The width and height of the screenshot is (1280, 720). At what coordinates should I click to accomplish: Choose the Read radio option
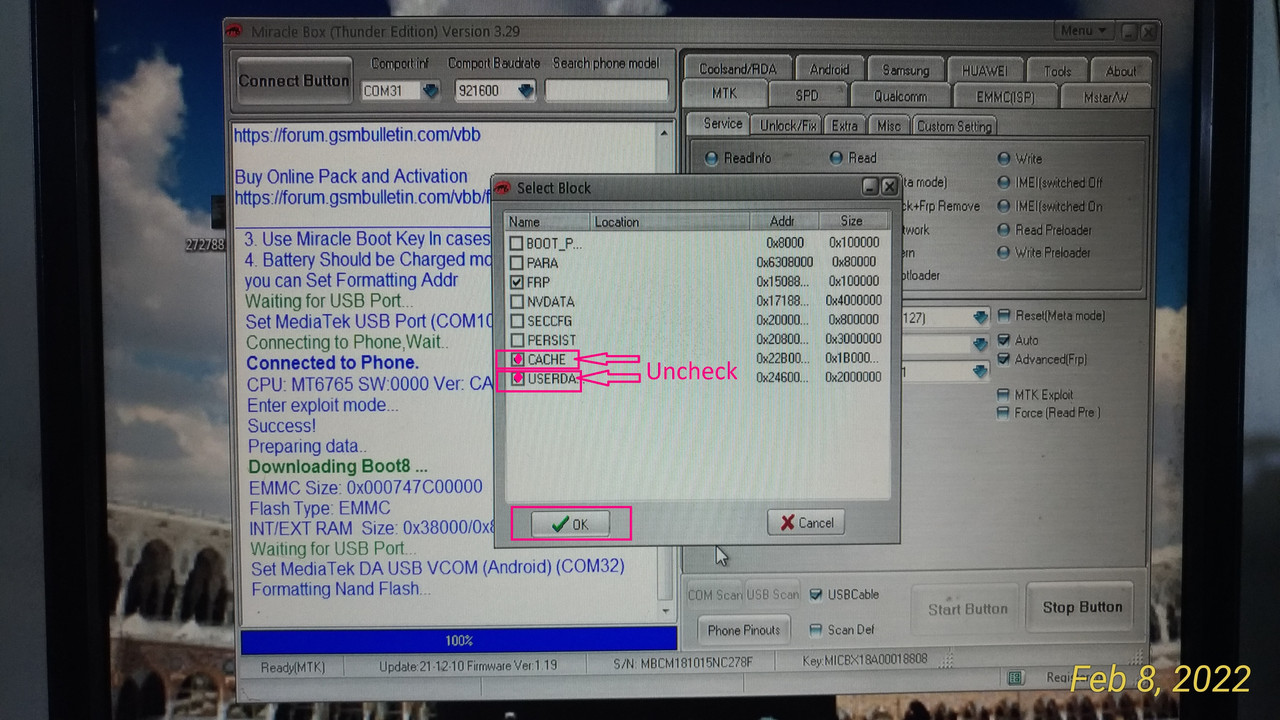836,158
